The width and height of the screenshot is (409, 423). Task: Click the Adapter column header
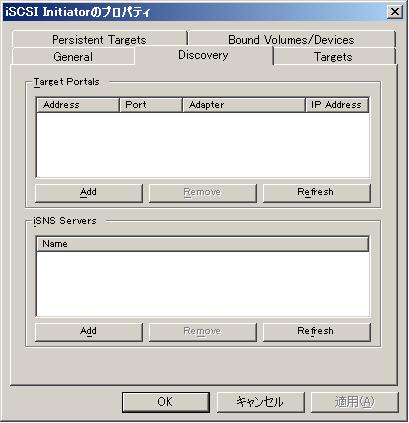tap(244, 105)
